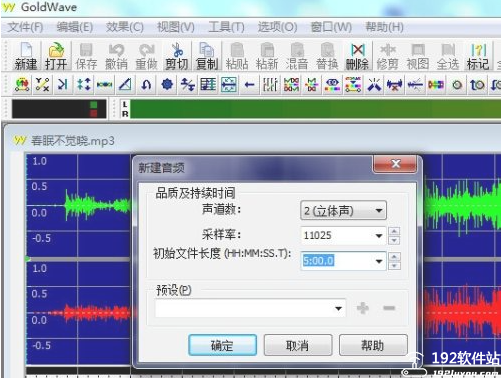501x378 pixels.
Task: Open the 声道数 dropdown showing 2 (立体声)
Action: pos(343,210)
